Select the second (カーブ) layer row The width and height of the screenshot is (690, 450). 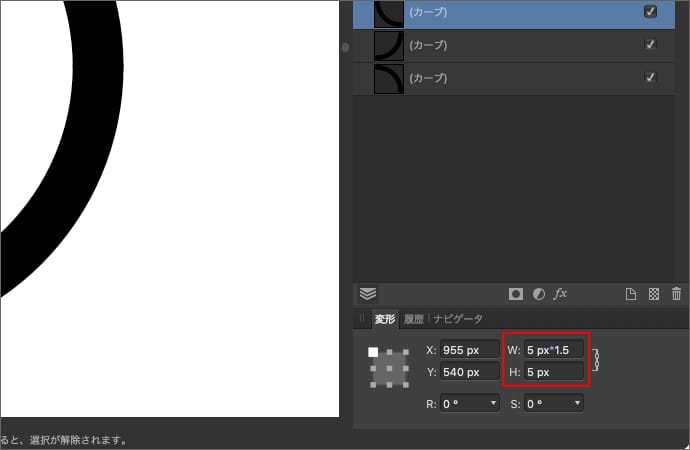click(500, 45)
